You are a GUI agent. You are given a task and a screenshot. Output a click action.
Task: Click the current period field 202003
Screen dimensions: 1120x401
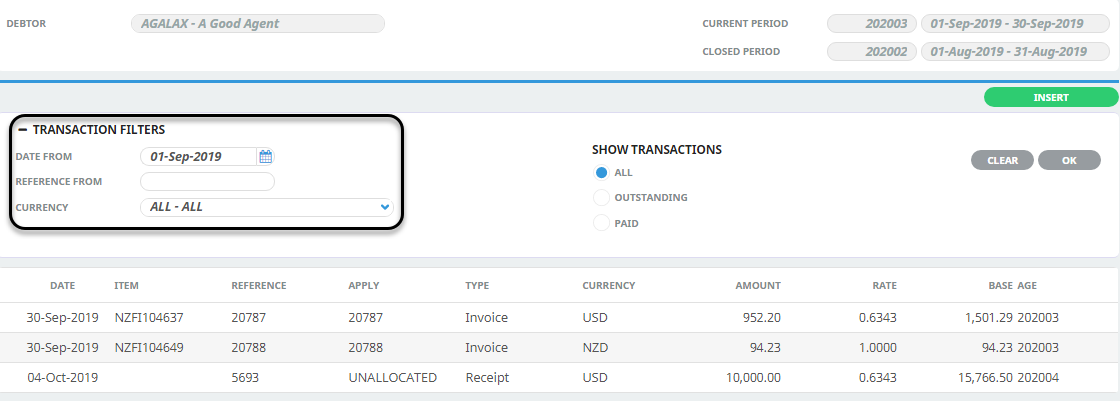point(871,24)
